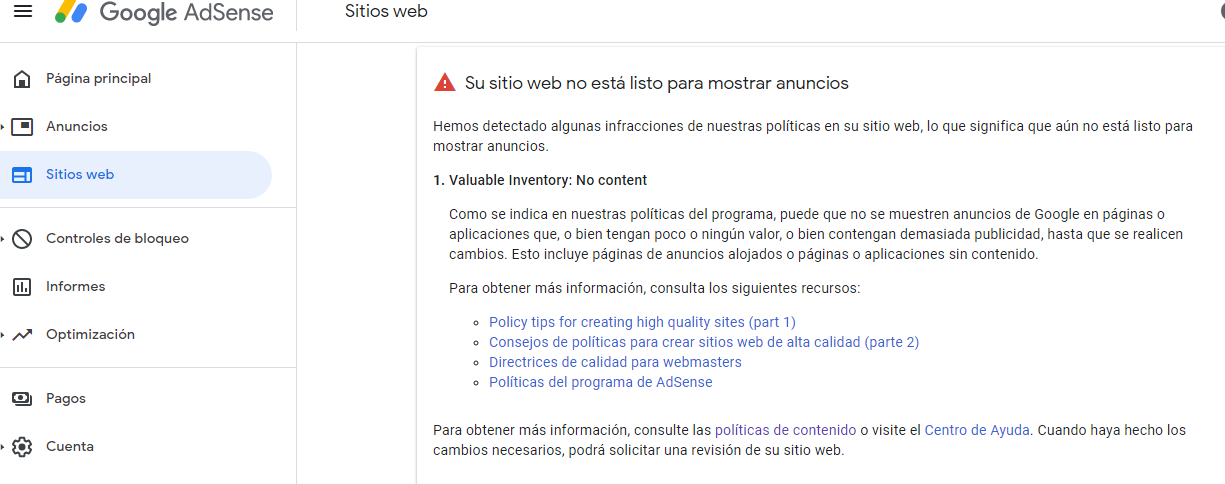
Task: Click the Sitios web page title
Action: (386, 12)
